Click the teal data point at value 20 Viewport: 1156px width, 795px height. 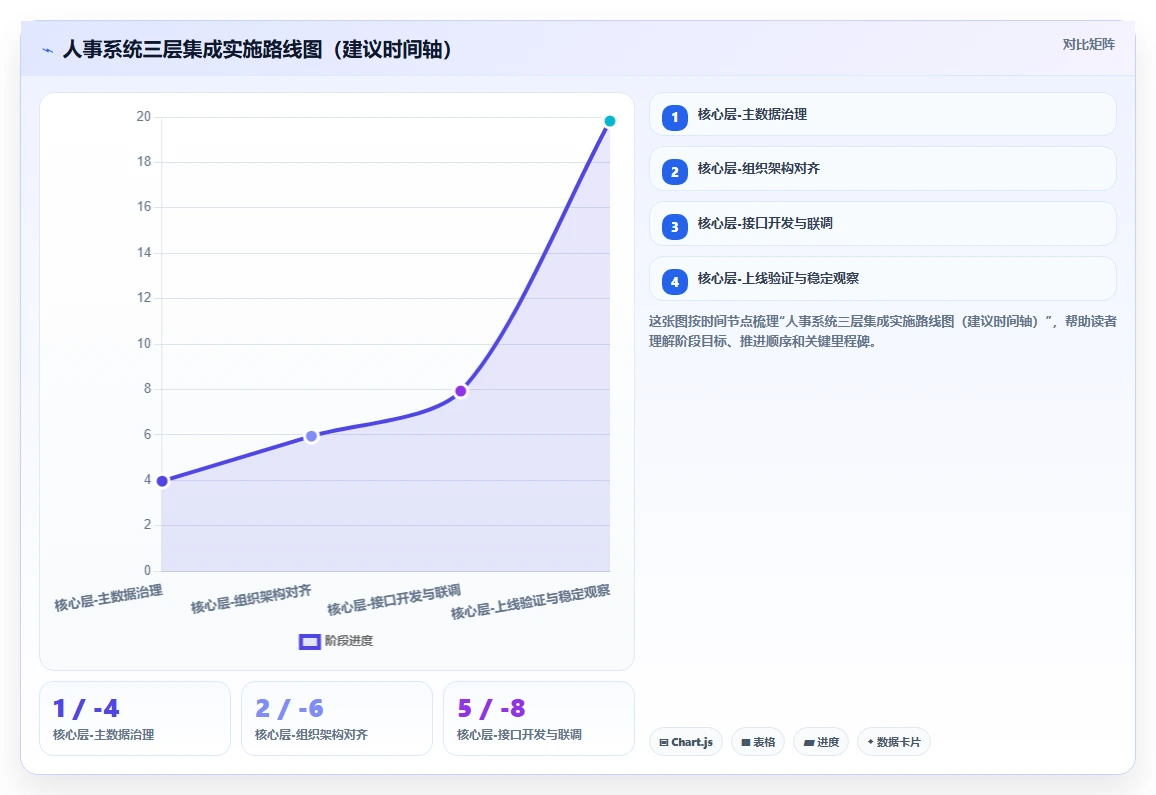click(610, 121)
